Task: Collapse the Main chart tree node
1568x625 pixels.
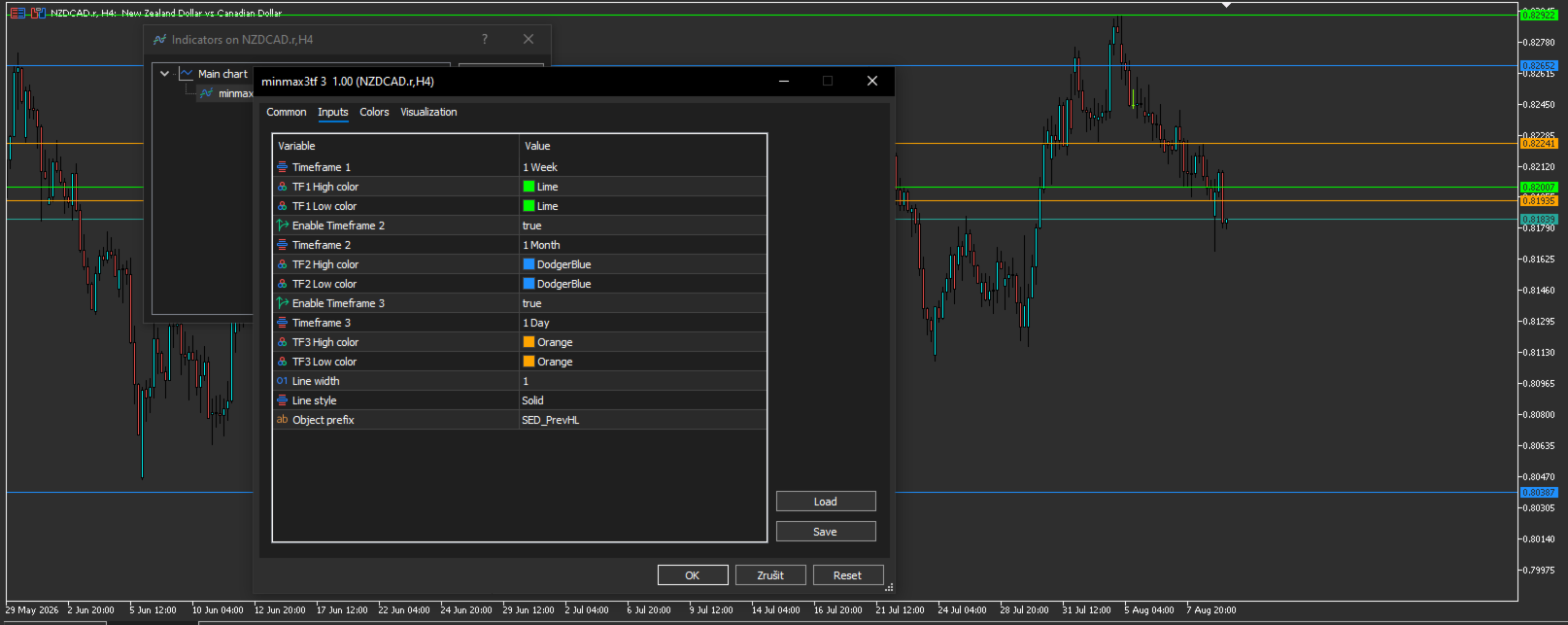Action: (x=165, y=74)
